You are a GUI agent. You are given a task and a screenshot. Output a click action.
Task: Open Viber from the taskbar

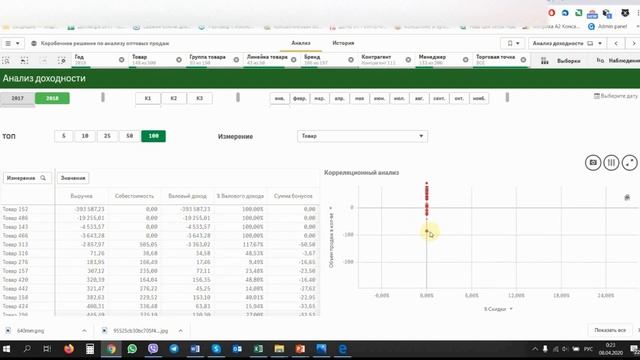(153, 349)
